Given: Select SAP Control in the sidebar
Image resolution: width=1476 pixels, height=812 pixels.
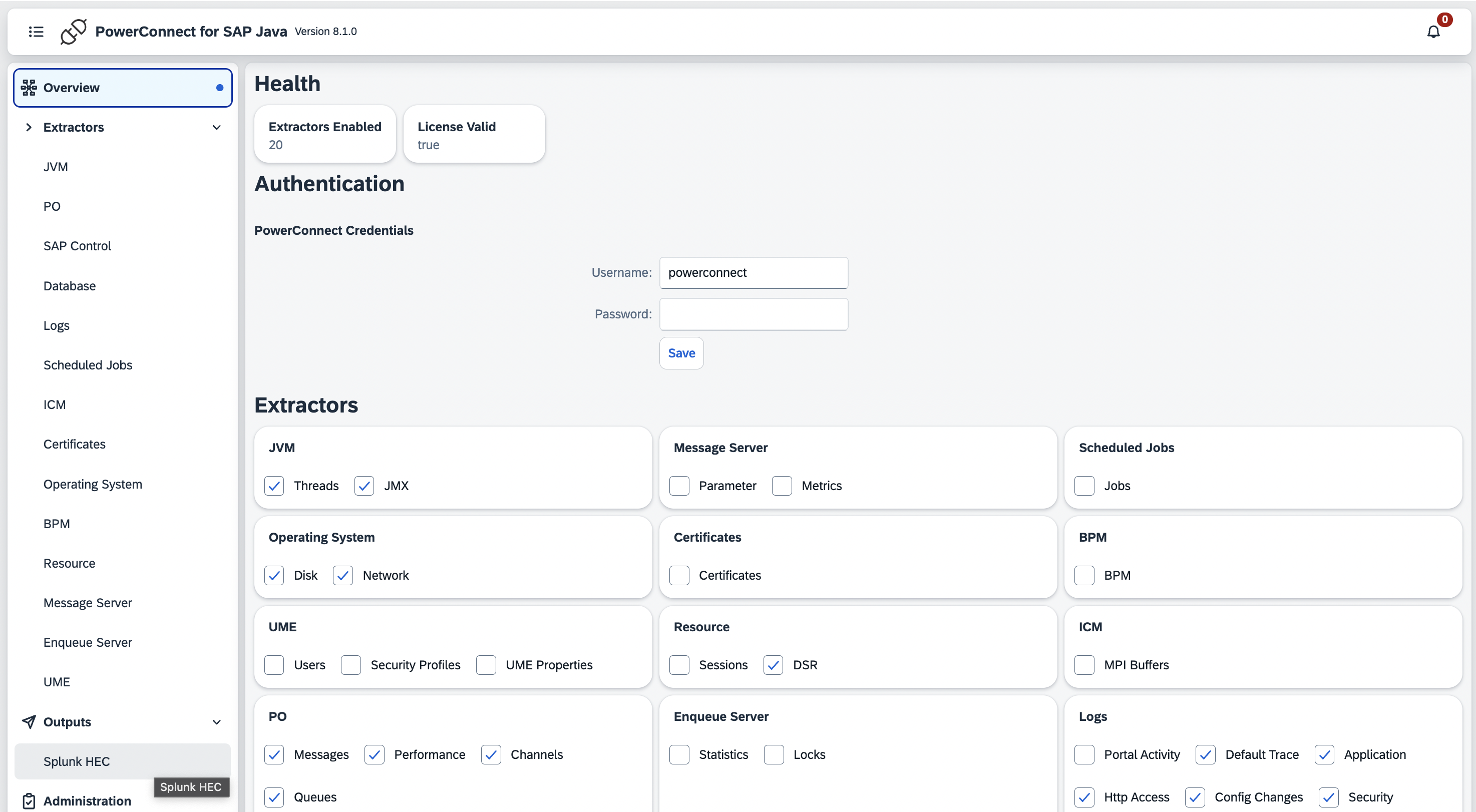Looking at the screenshot, I should pyautogui.click(x=77, y=246).
